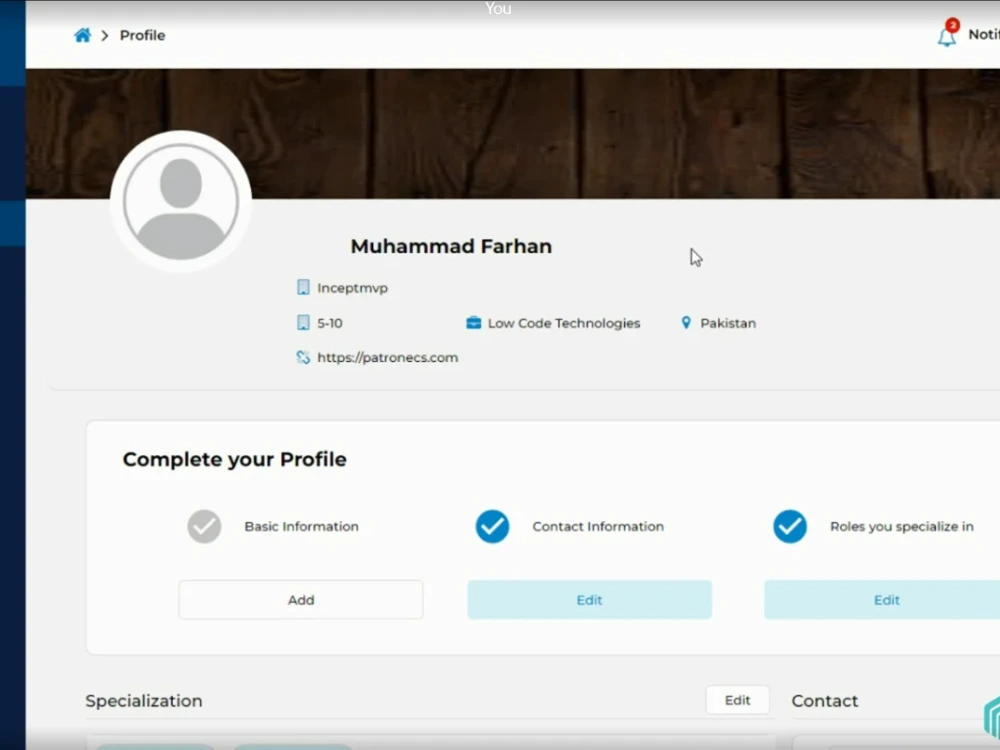Click the Contact section heading

(x=825, y=701)
